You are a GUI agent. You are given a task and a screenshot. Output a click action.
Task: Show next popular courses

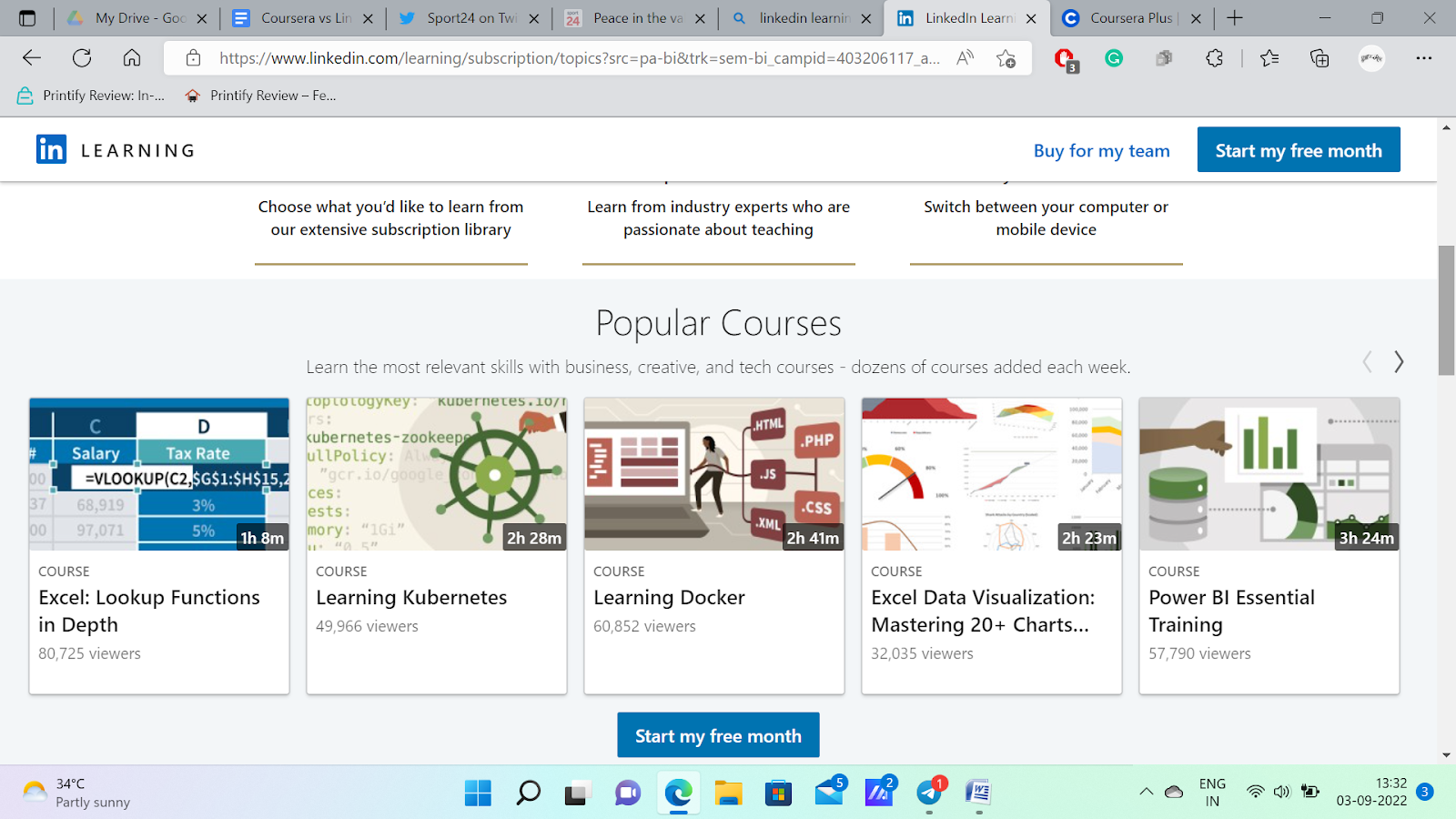1399,361
